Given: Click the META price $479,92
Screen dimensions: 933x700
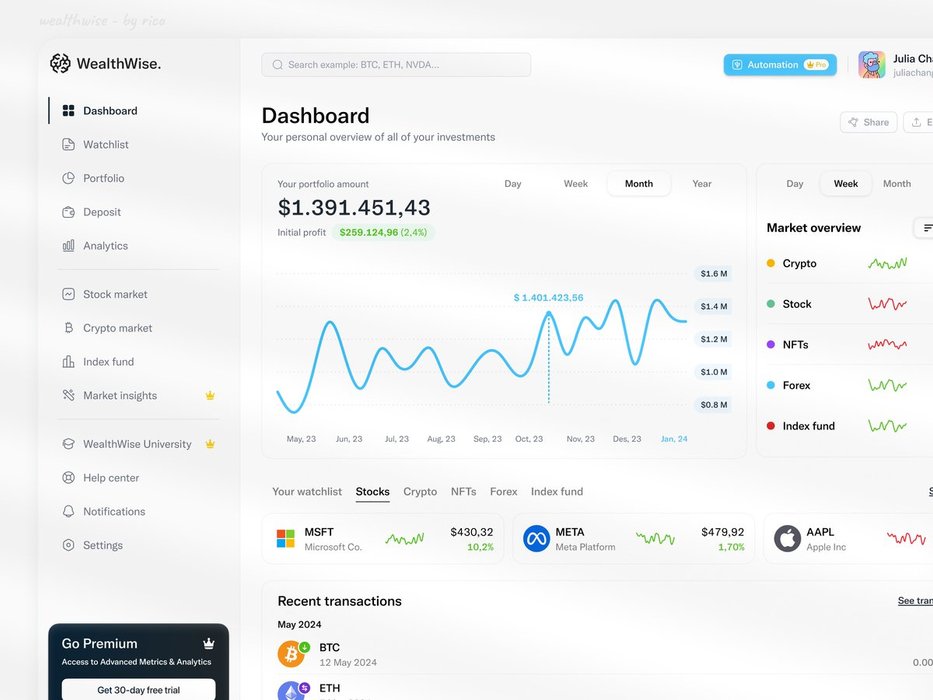Looking at the screenshot, I should tap(722, 532).
